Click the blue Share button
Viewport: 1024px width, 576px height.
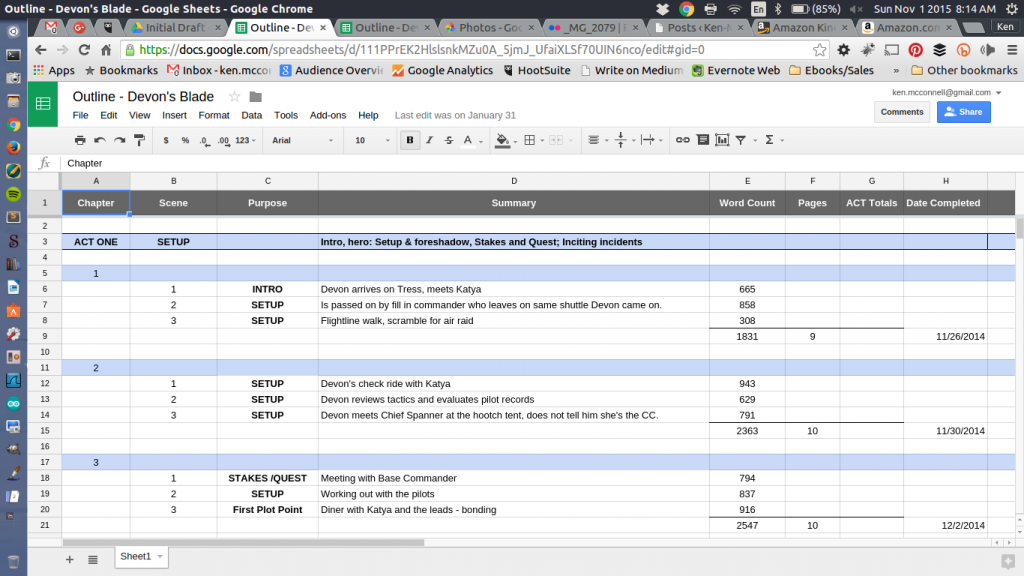click(963, 112)
